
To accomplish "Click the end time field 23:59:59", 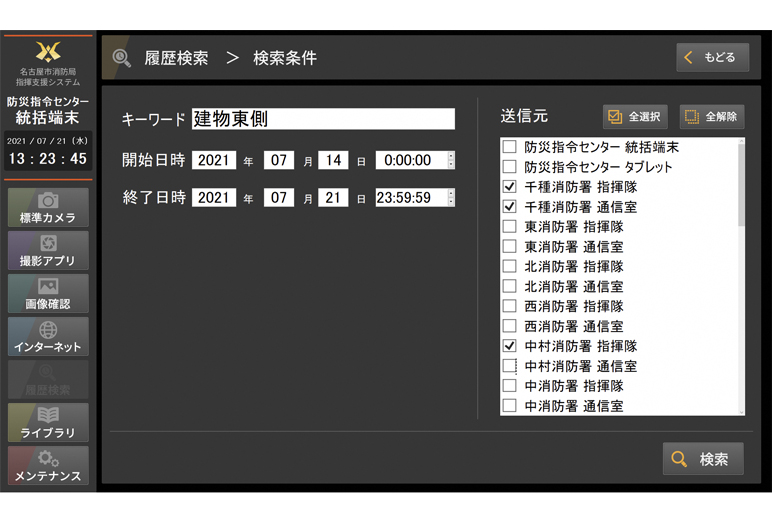I will point(411,197).
